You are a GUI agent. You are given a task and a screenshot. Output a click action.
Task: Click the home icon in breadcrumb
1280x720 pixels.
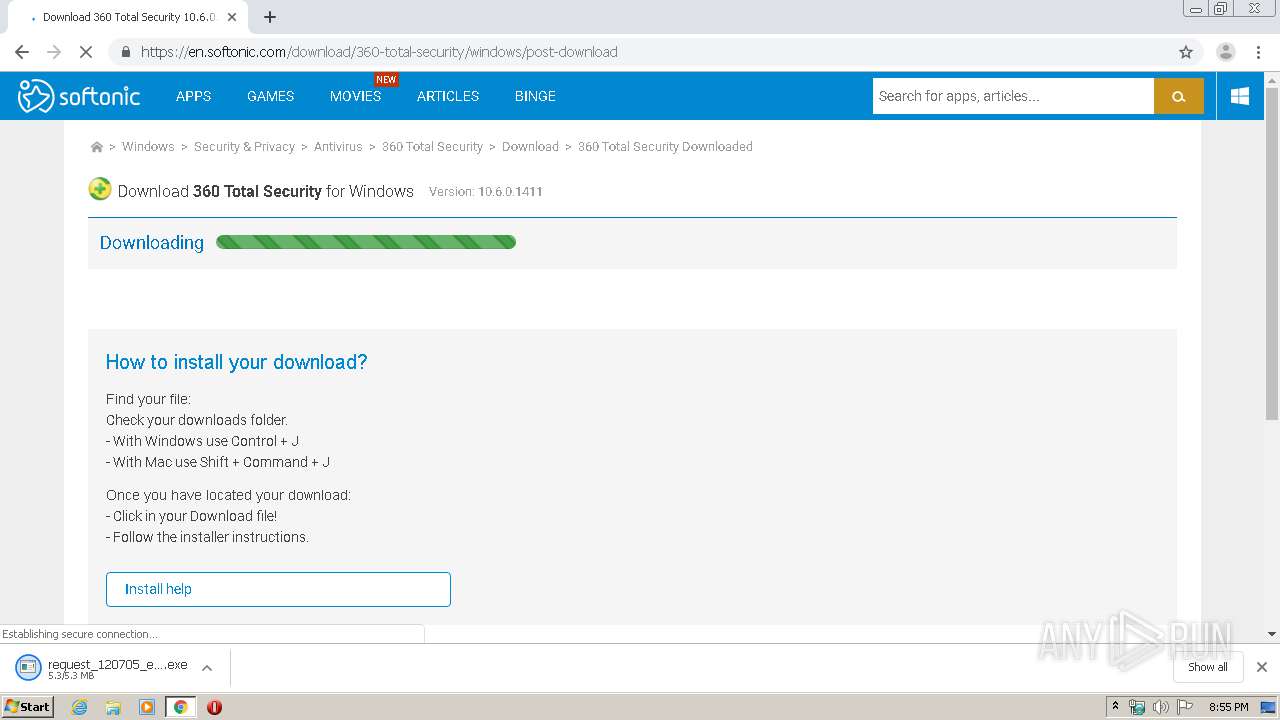tap(96, 147)
